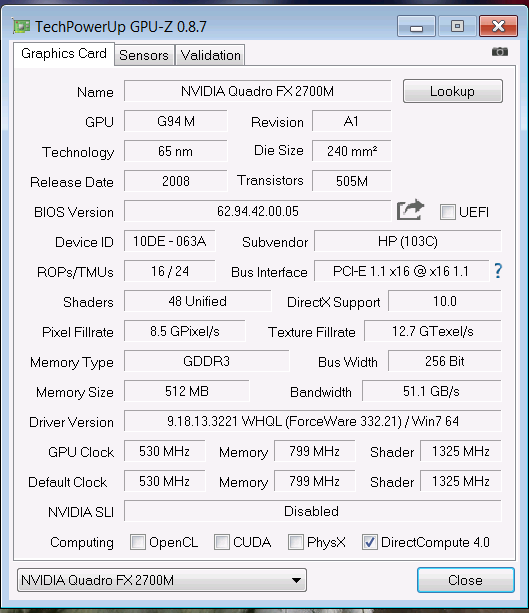Minimize the GPU-Z window
Image resolution: width=529 pixels, height=613 pixels.
click(416, 26)
